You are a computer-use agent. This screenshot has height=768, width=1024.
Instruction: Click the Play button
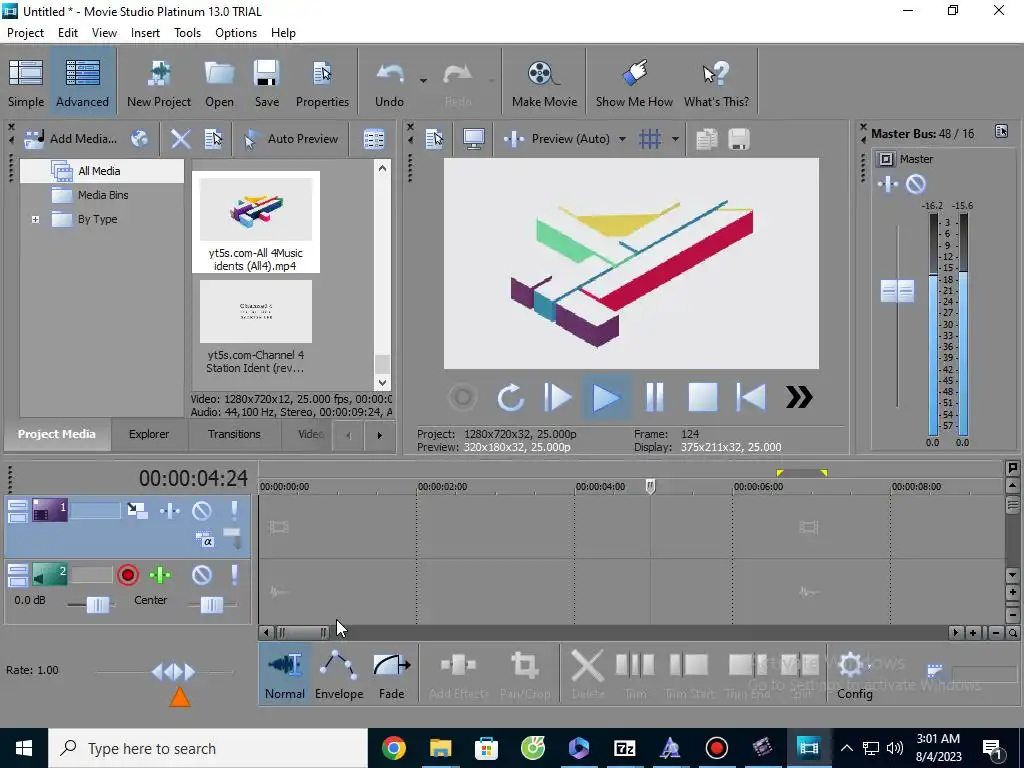pyautogui.click(x=606, y=397)
